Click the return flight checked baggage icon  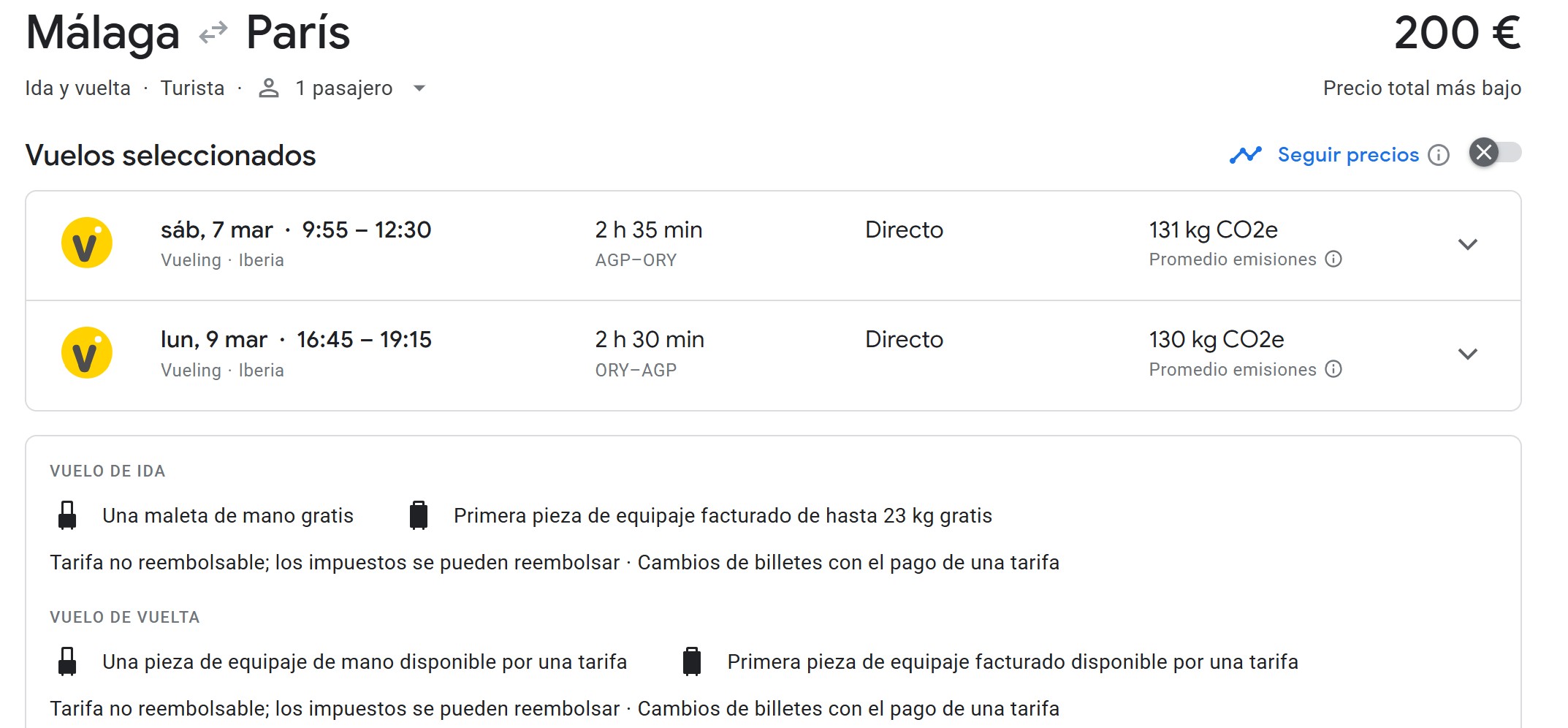[691, 661]
